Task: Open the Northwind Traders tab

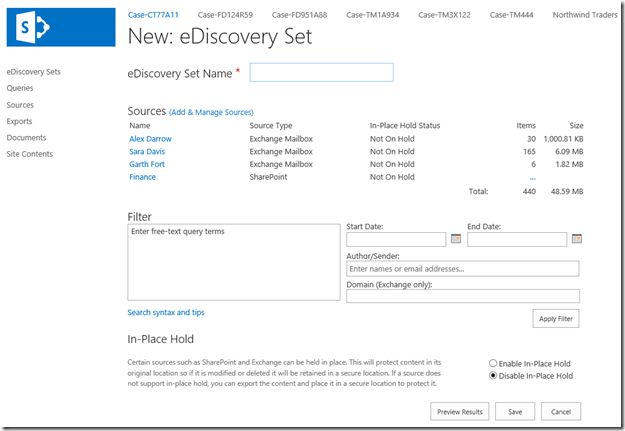Action: pyautogui.click(x=585, y=15)
